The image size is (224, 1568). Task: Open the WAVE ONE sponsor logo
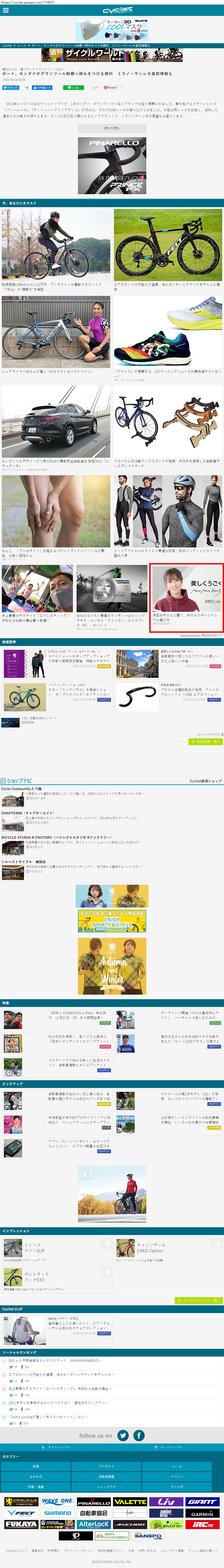point(58,1502)
